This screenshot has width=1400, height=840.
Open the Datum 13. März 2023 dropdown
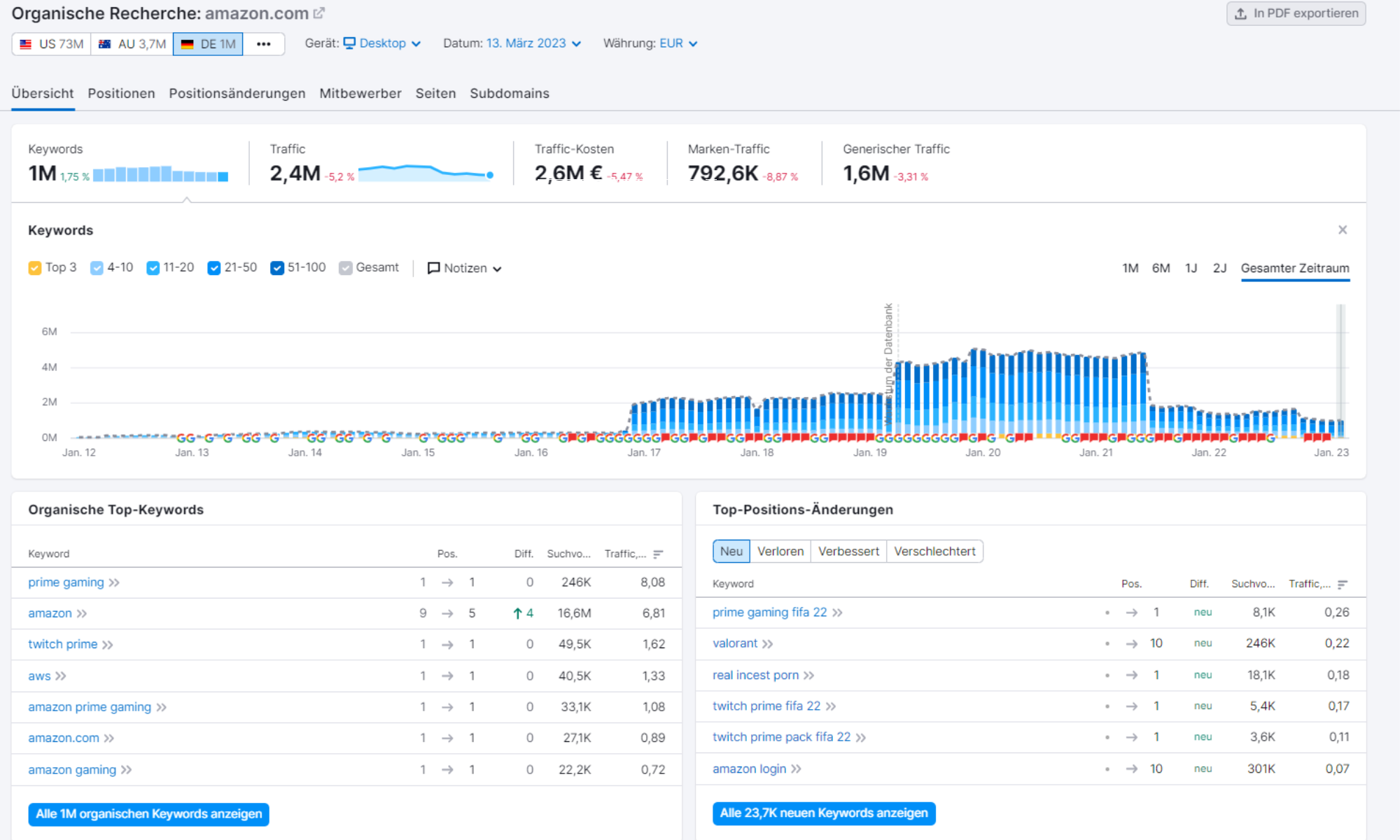coord(533,43)
